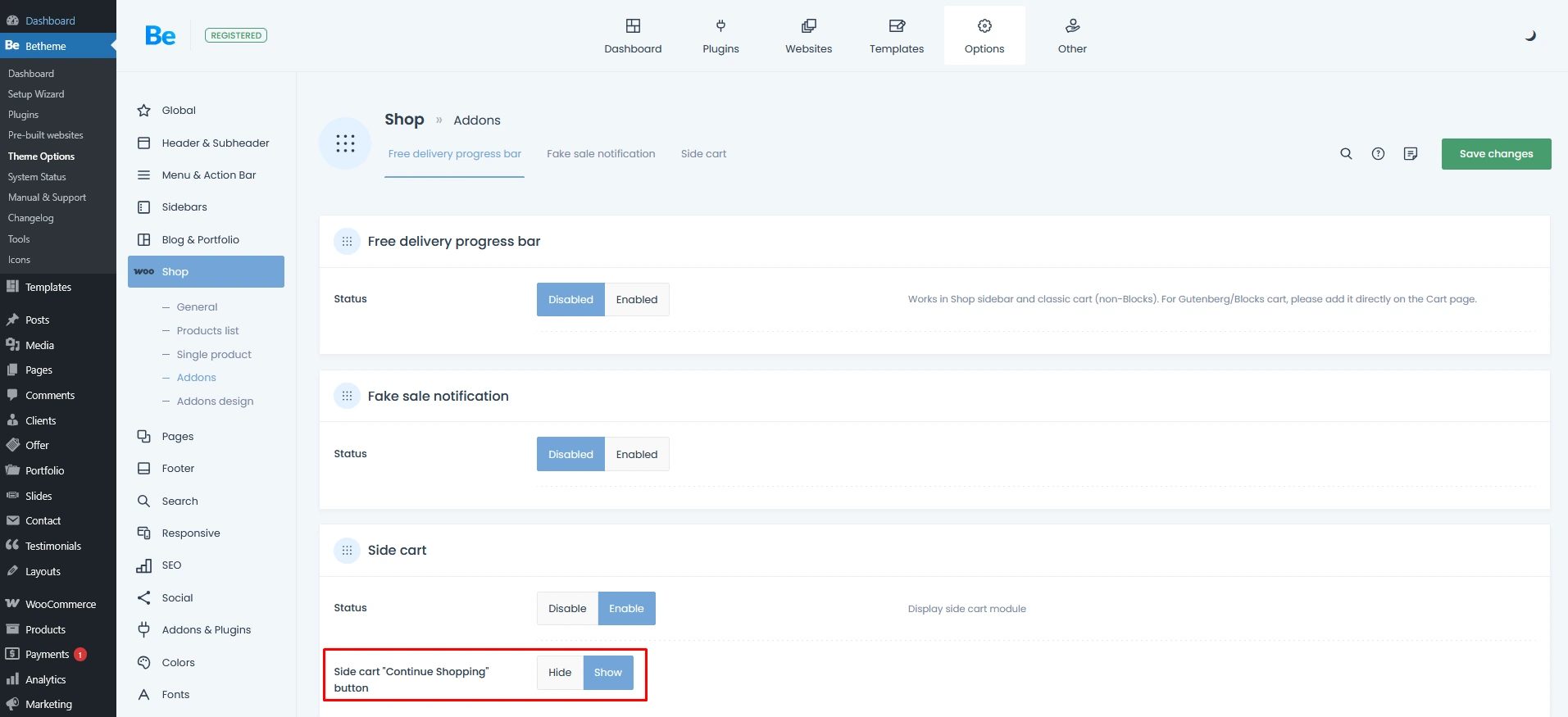
Task: Switch to the Free delivery progress bar tab
Action: (454, 154)
